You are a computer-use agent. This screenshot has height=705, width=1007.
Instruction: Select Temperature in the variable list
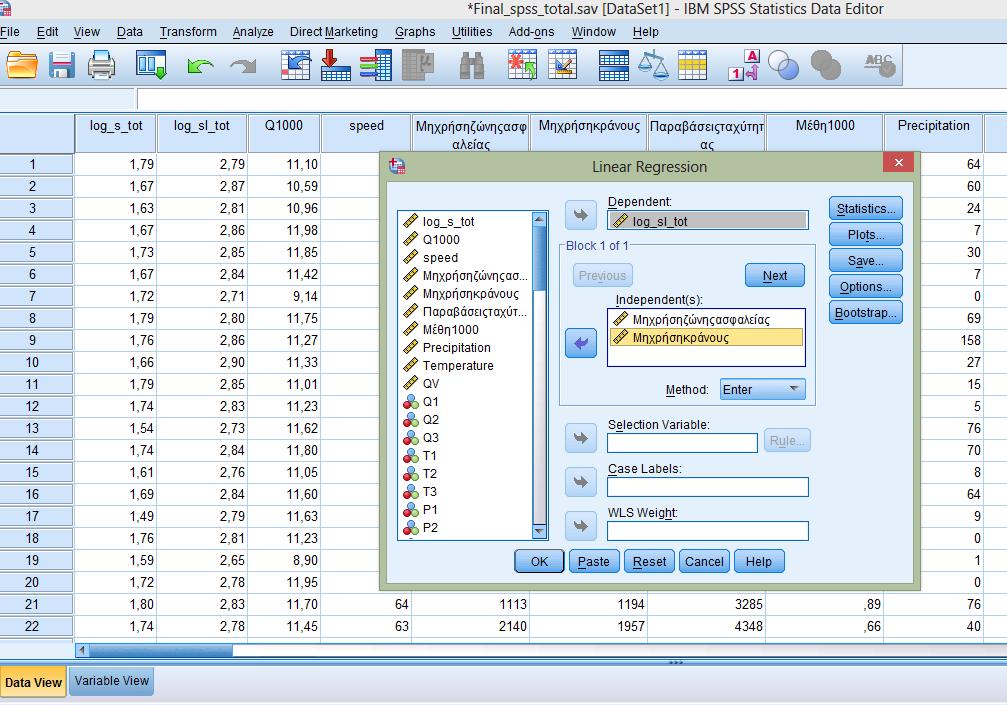[458, 365]
